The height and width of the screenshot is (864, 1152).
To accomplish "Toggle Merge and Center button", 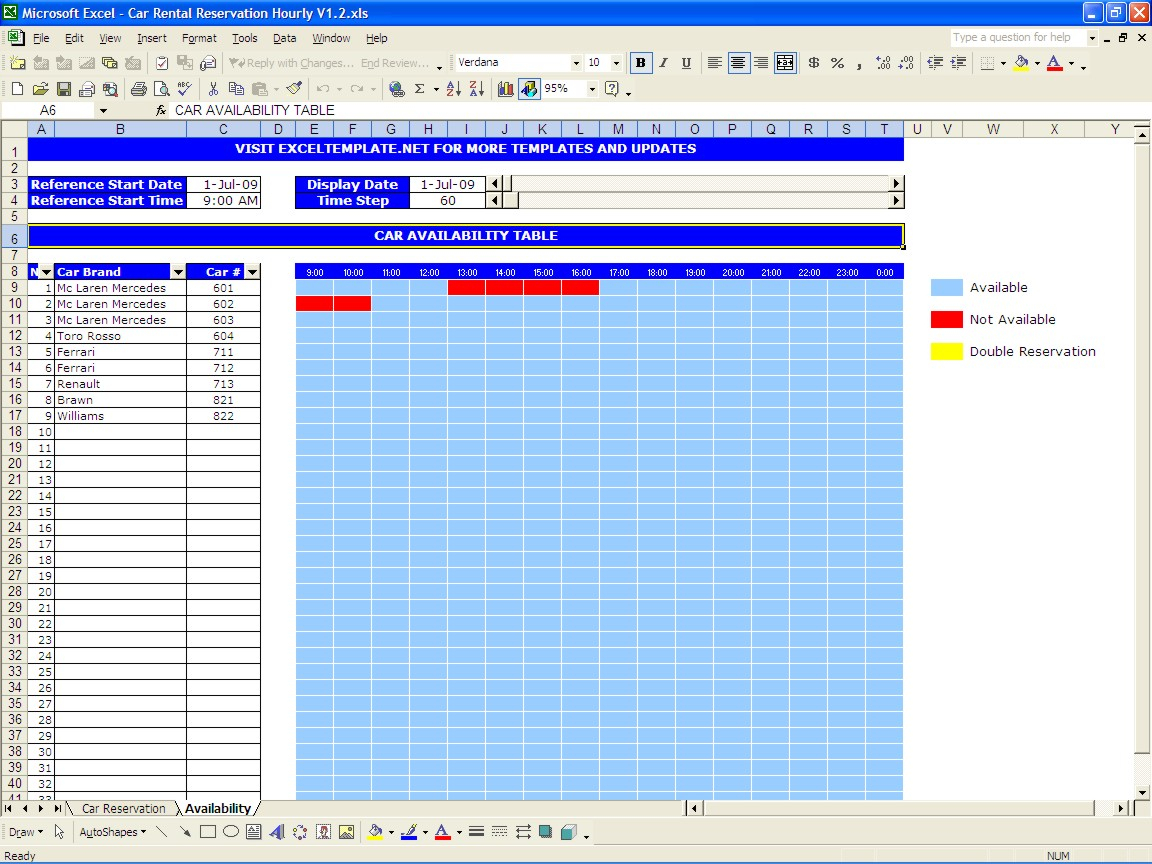I will pos(785,63).
